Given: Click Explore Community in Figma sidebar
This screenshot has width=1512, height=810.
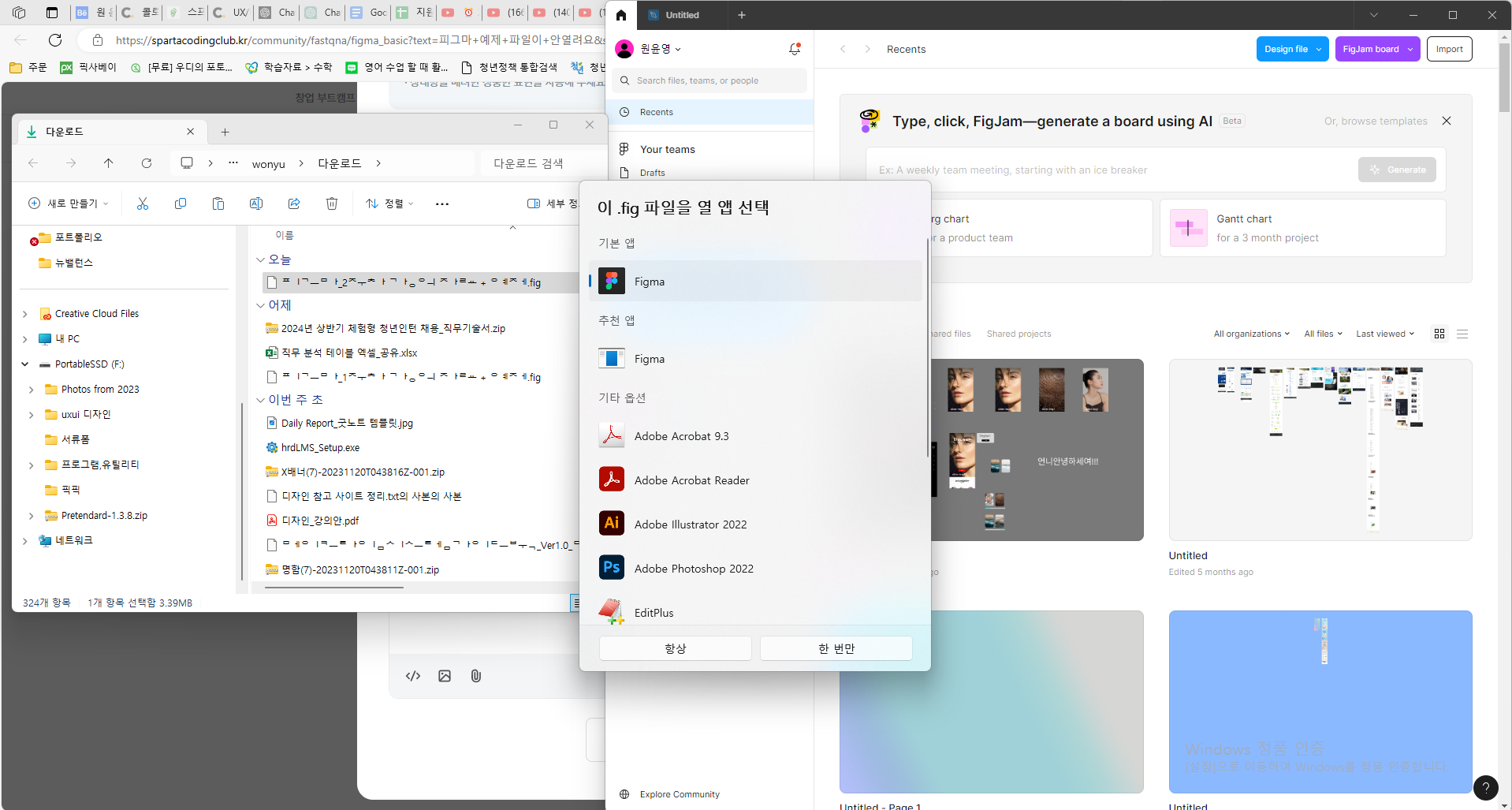Looking at the screenshot, I should point(680,794).
